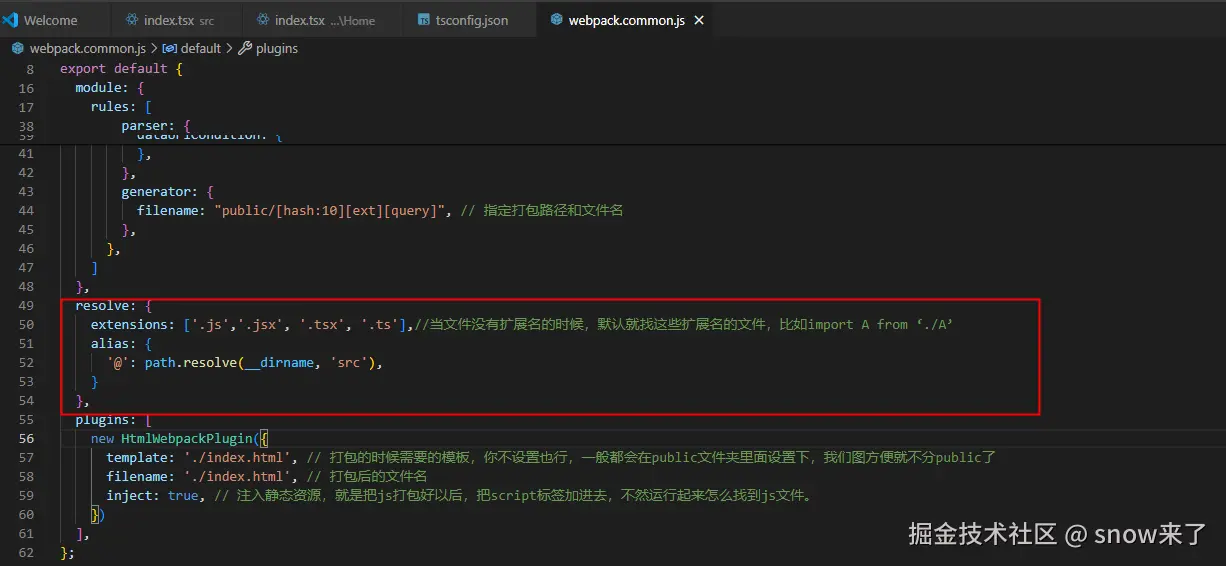
Task: Click path.resolve(__dirname, 'src') on line 52
Action: [x=260, y=362]
